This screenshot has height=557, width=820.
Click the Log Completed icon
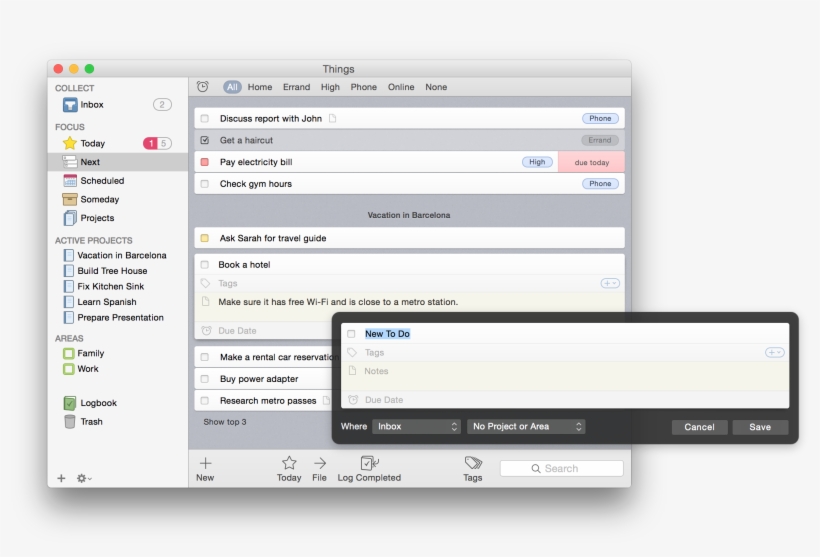click(368, 463)
